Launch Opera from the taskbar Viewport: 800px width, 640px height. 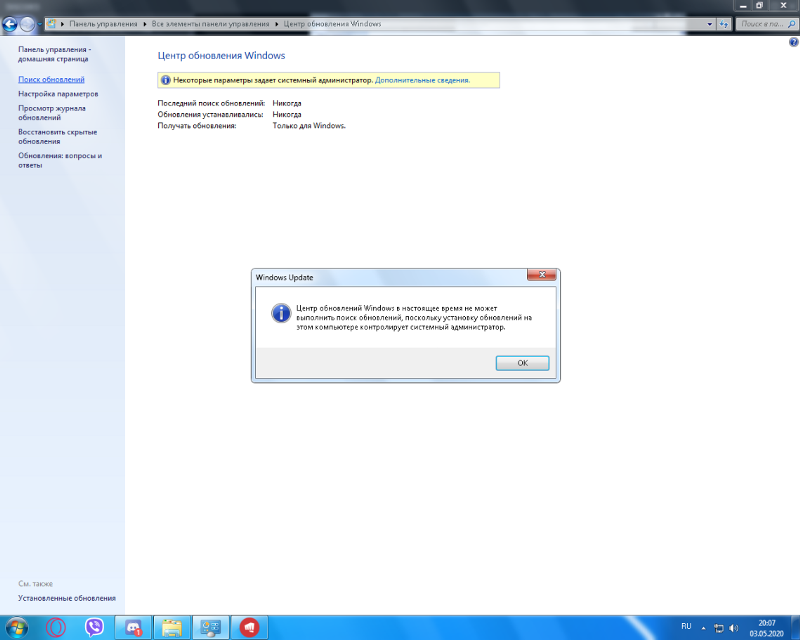[x=56, y=627]
